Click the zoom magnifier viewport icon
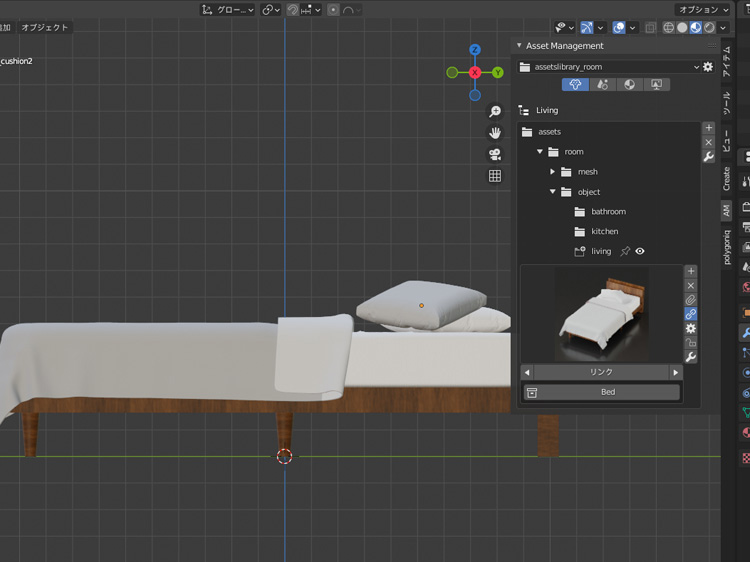The width and height of the screenshot is (750, 562). click(x=495, y=111)
